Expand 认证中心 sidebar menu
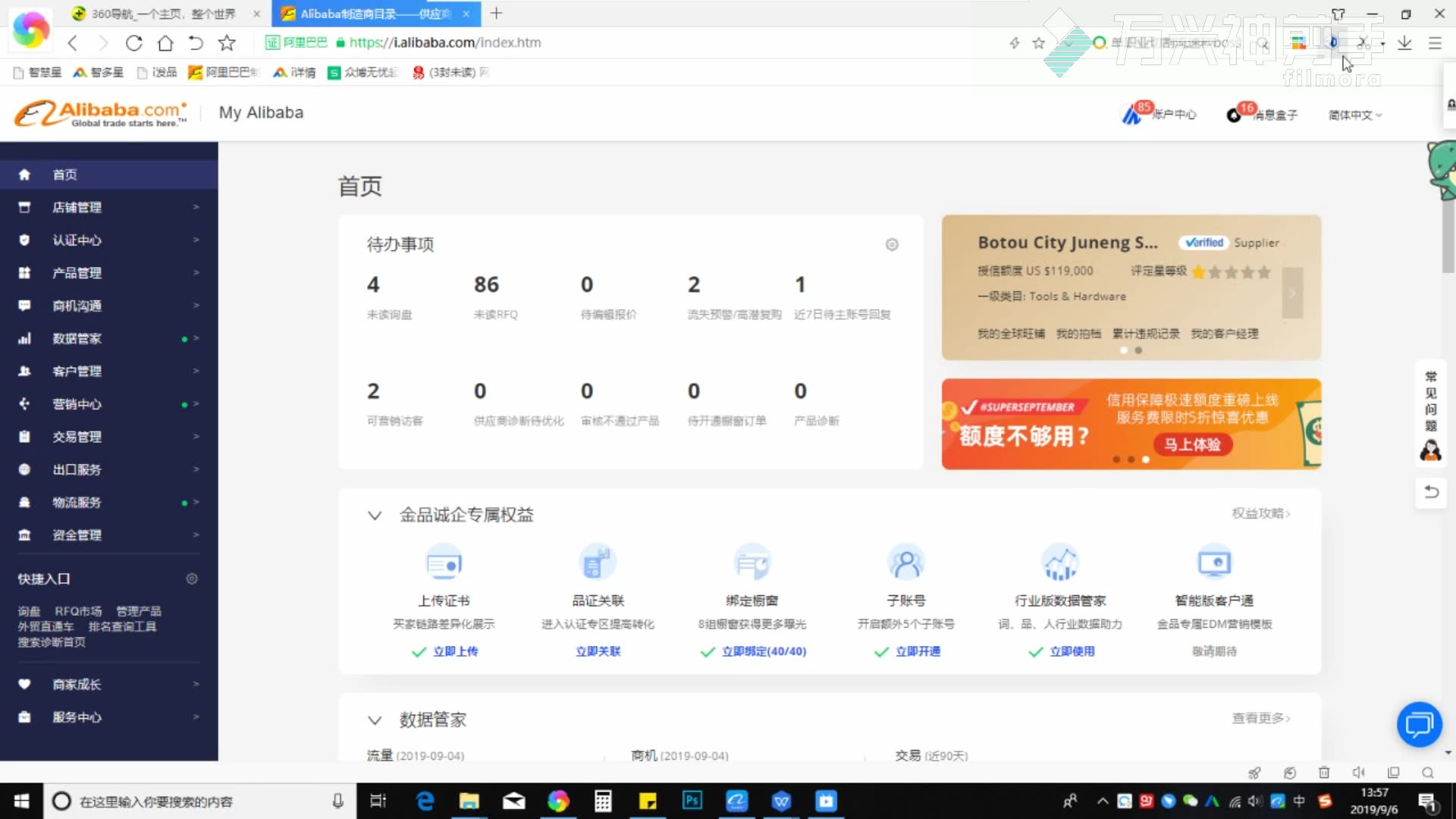 click(x=109, y=240)
